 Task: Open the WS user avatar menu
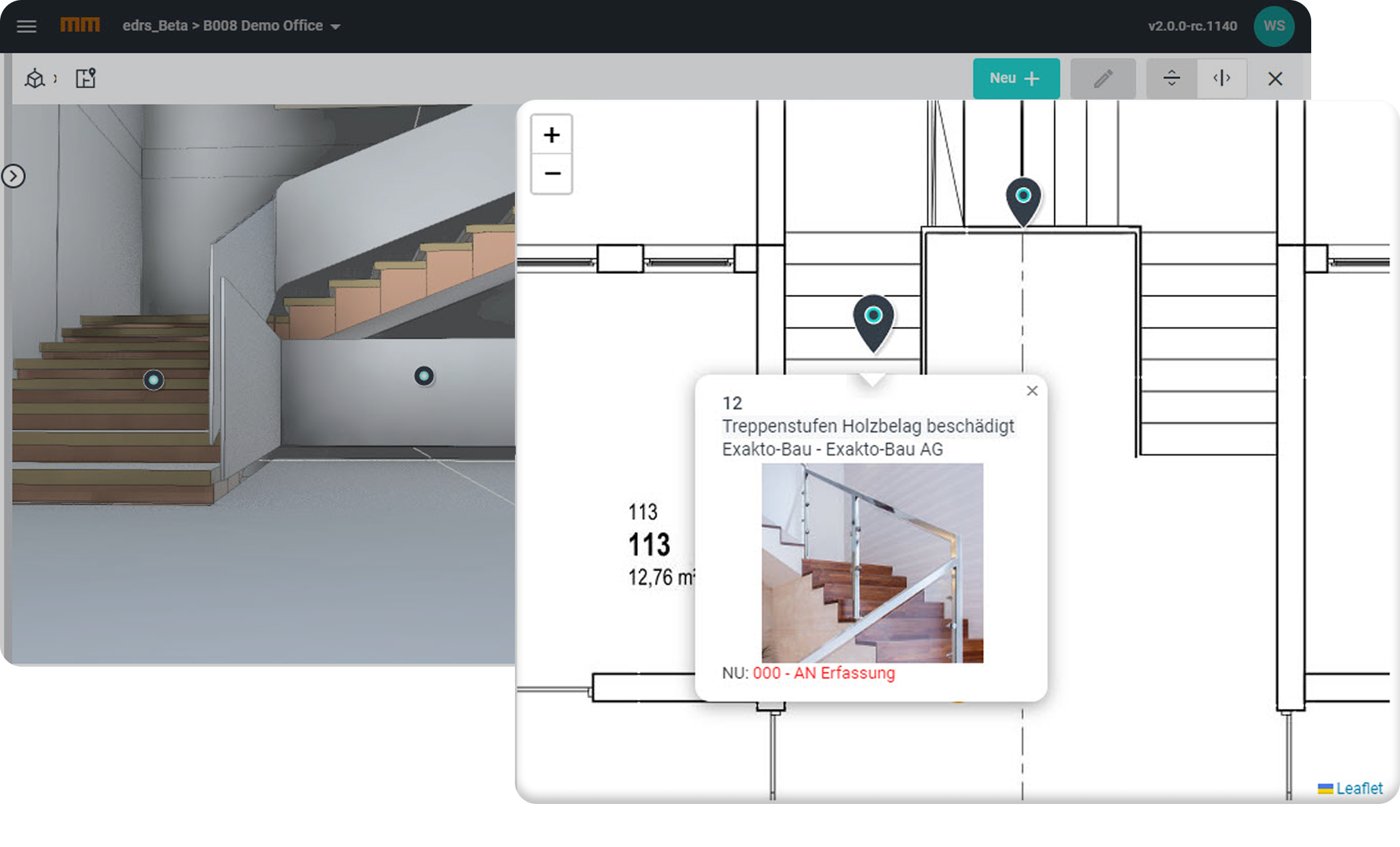(1273, 26)
